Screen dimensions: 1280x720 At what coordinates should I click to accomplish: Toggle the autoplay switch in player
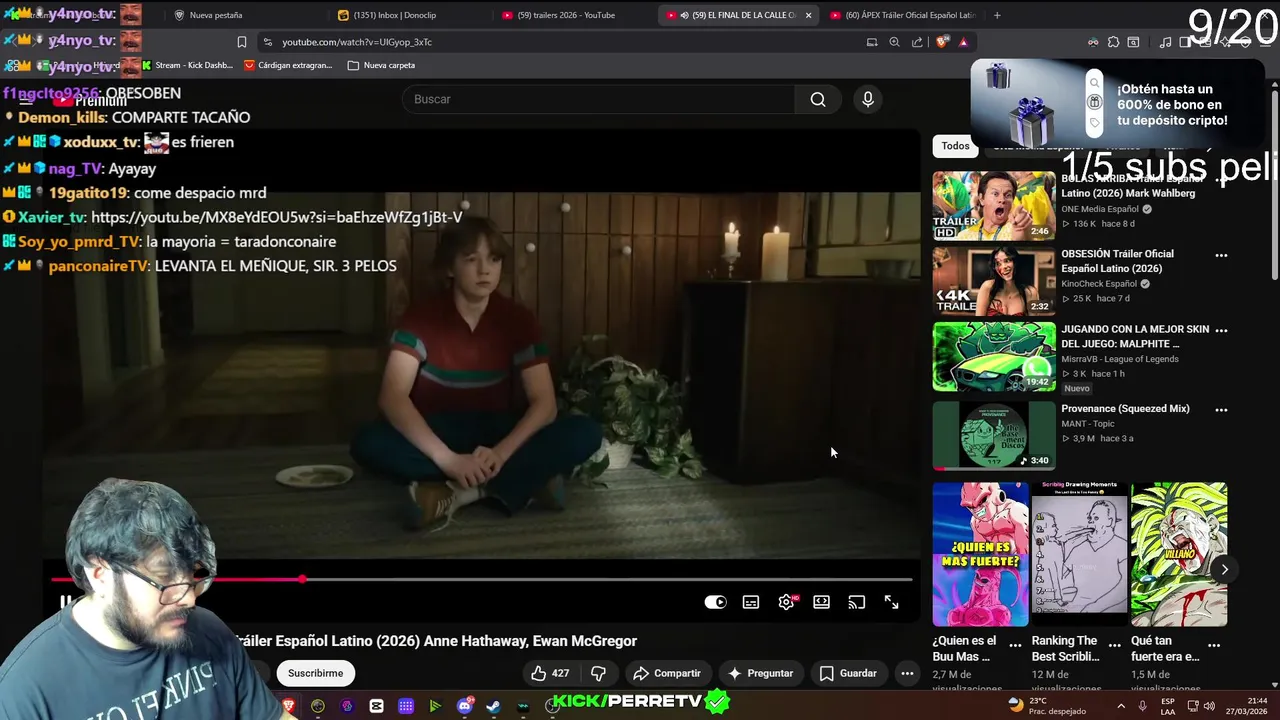[716, 602]
